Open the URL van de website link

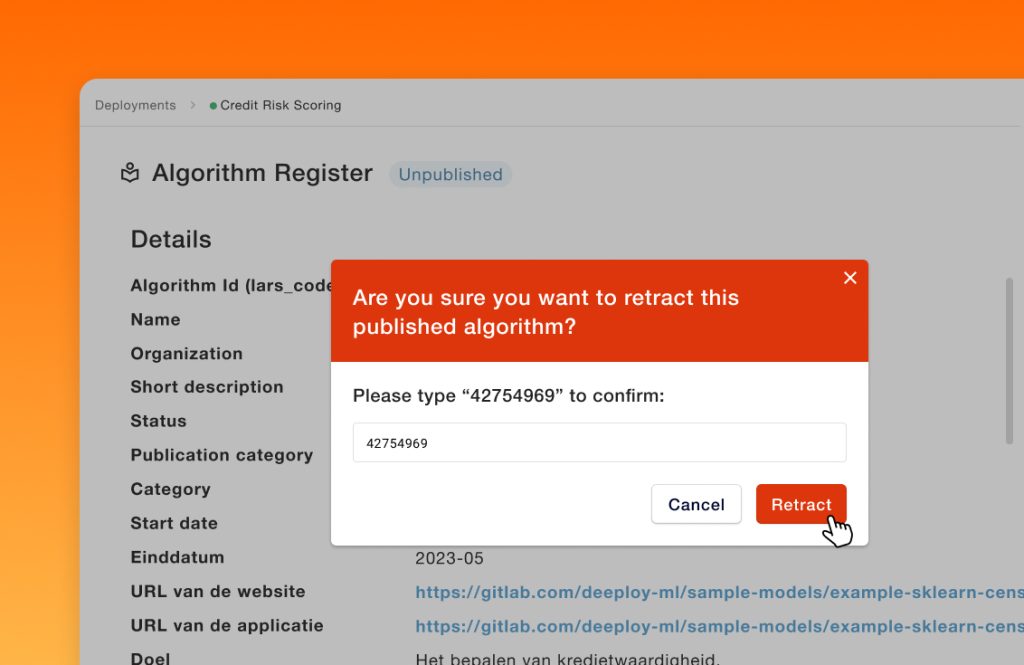pos(719,592)
